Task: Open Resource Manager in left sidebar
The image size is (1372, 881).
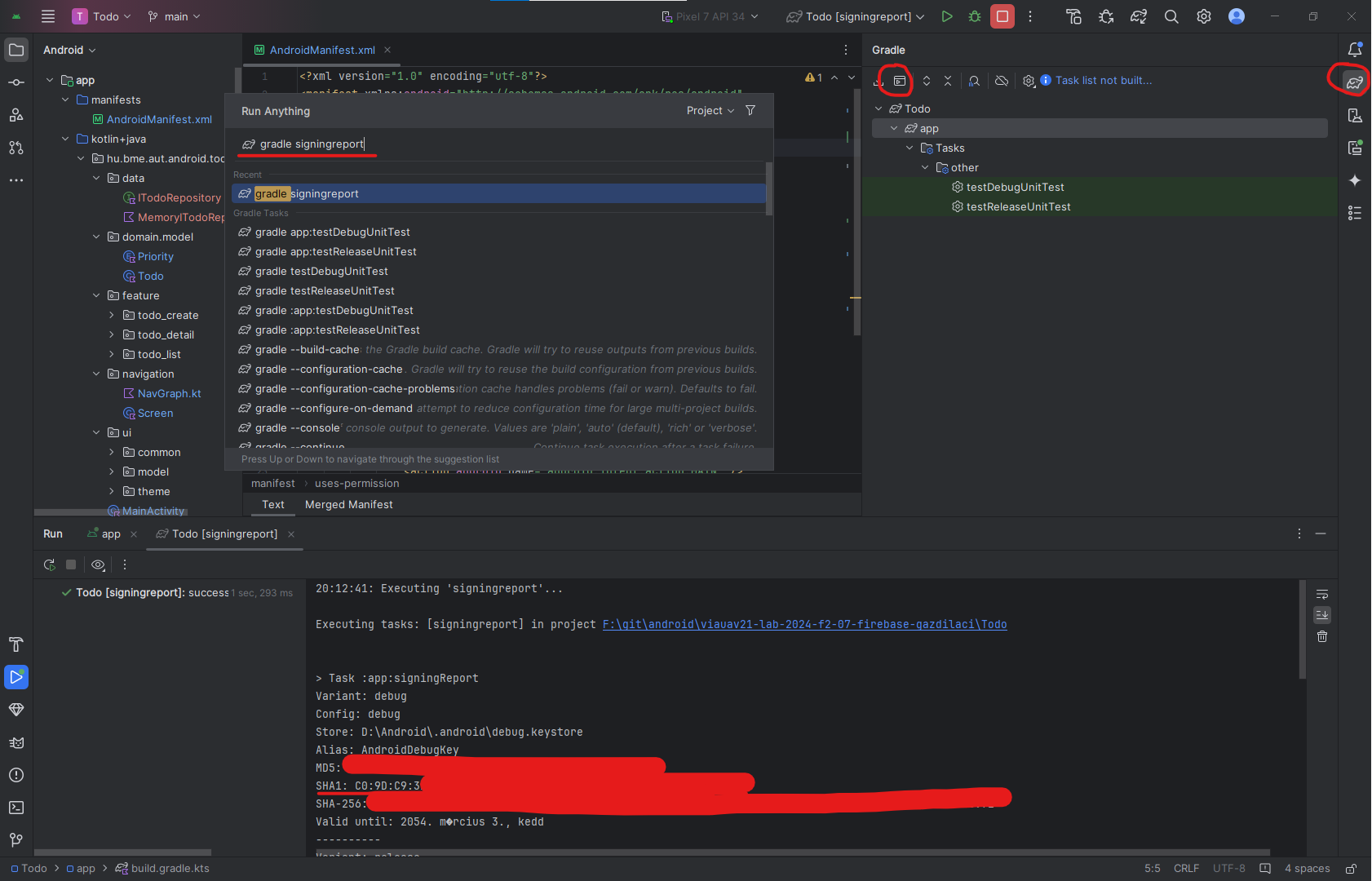Action: [16, 115]
